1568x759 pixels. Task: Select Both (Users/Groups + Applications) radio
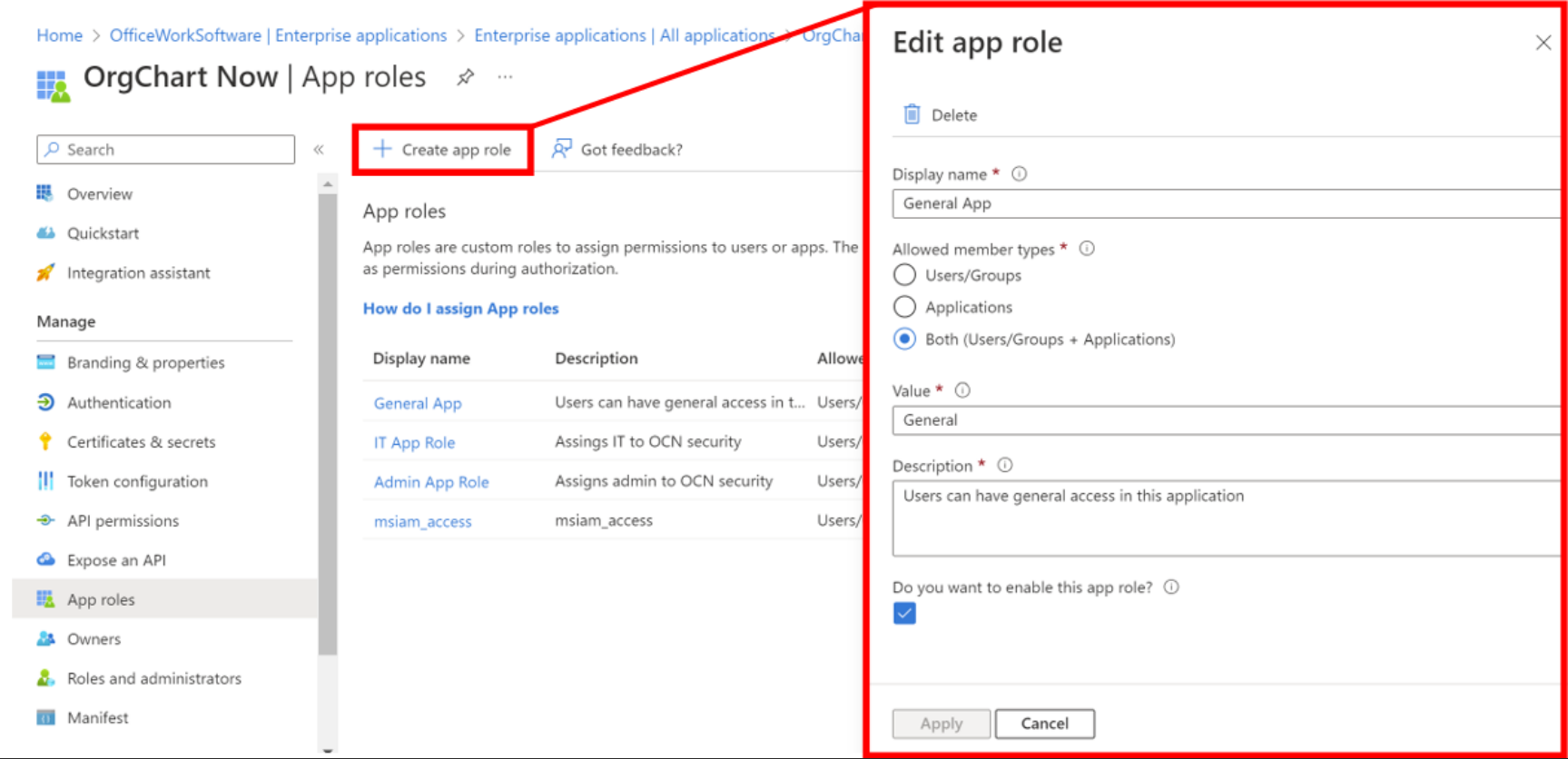click(904, 339)
